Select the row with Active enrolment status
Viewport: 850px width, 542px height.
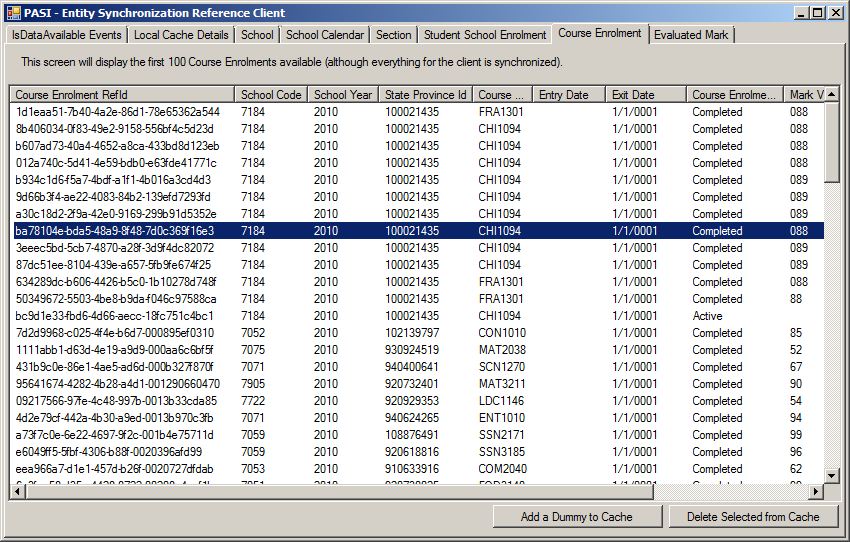click(x=400, y=316)
